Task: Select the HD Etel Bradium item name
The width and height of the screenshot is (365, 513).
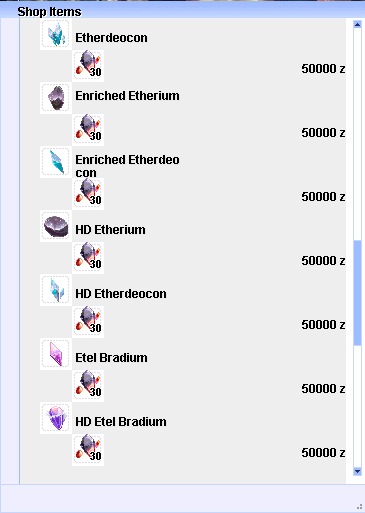Action: click(x=121, y=422)
